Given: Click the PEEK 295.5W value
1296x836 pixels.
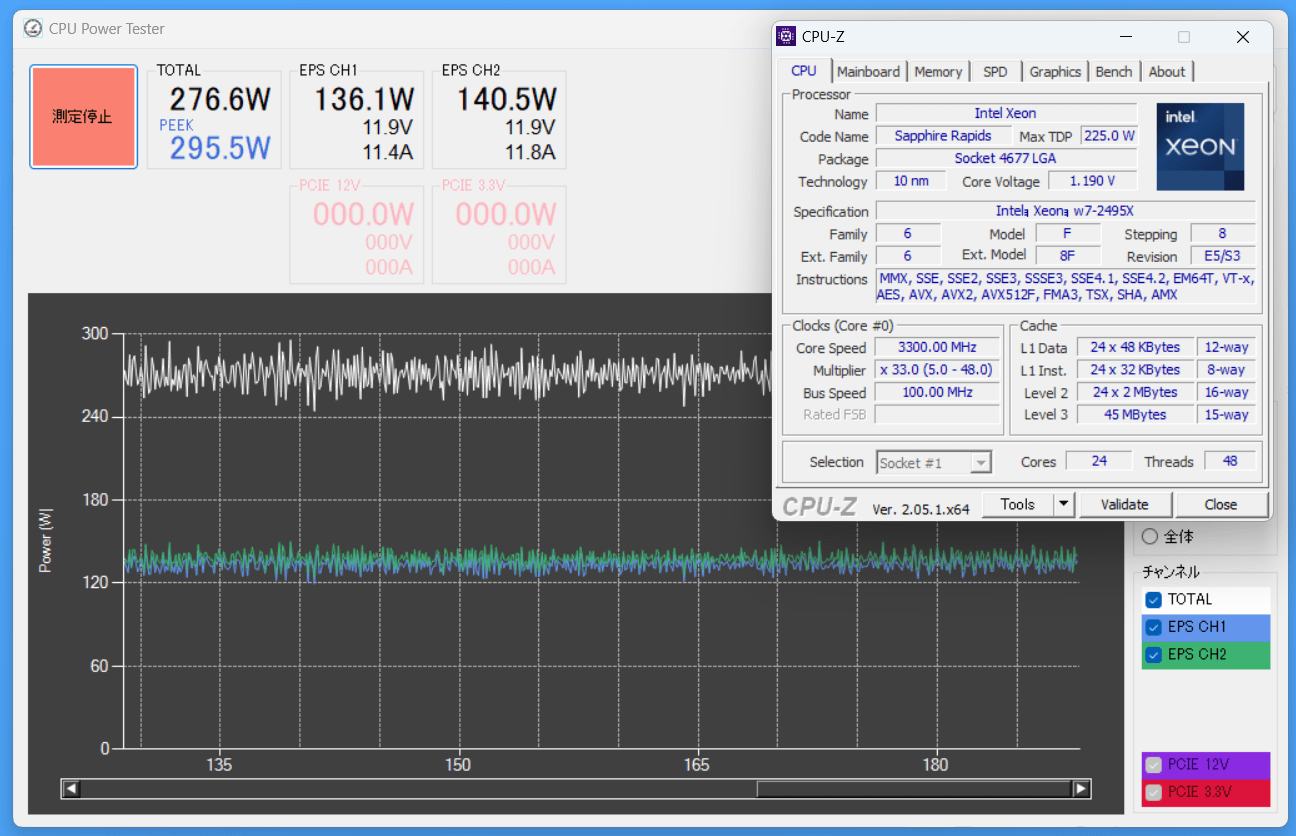Looking at the screenshot, I should click(219, 148).
